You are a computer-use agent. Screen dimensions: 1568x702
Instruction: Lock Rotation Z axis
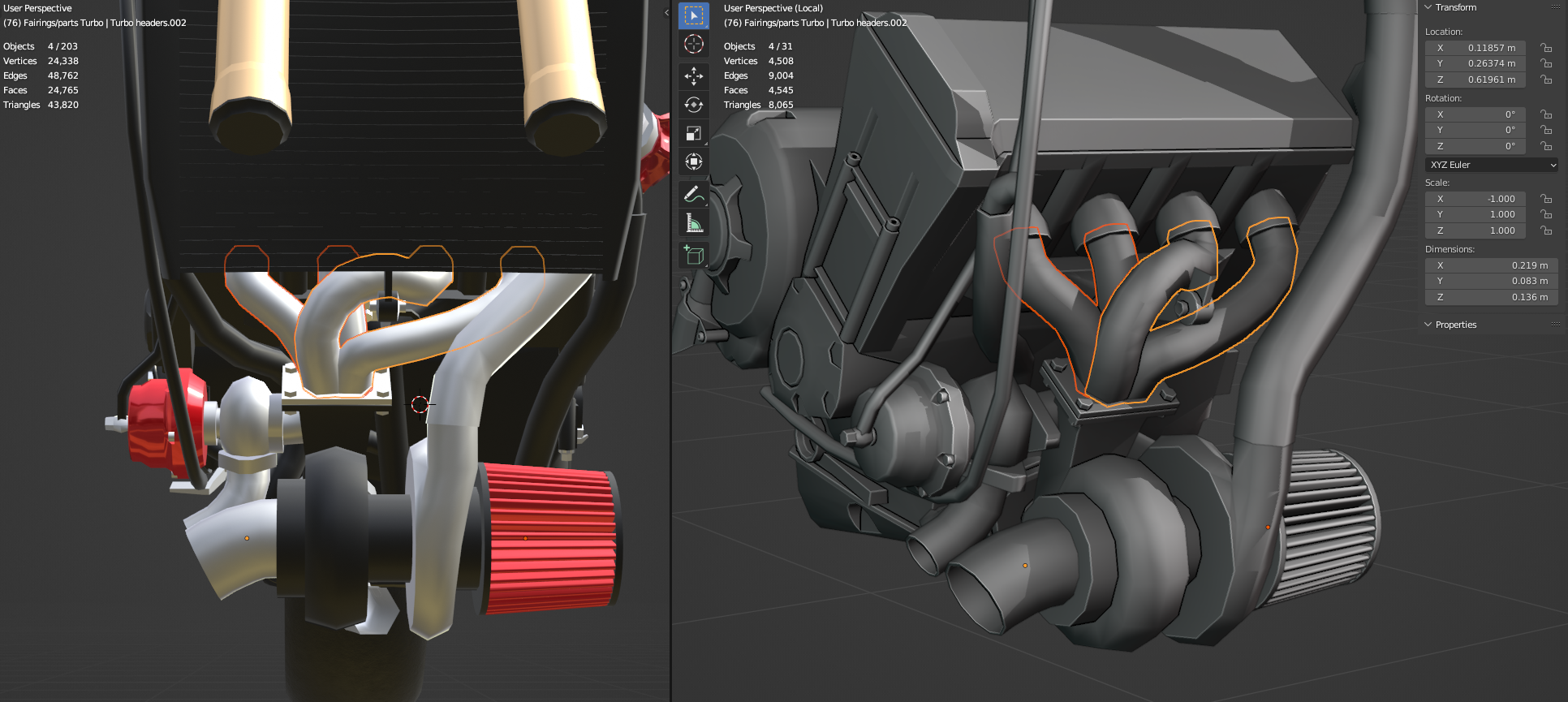click(x=1546, y=146)
